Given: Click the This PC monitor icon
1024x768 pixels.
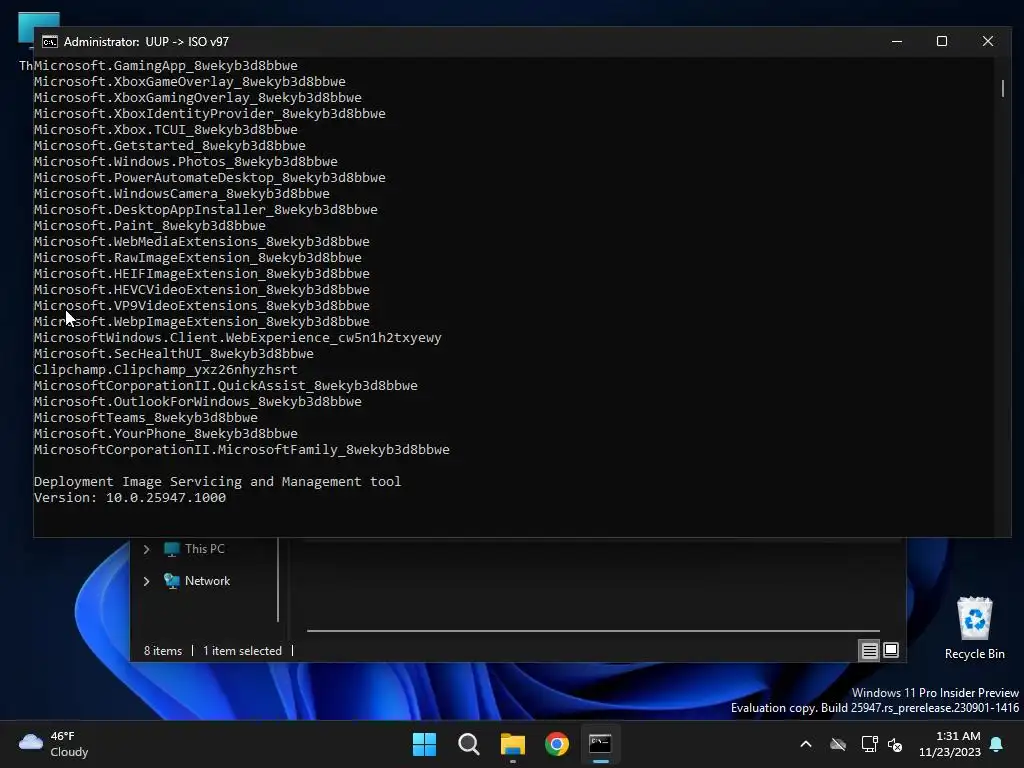Looking at the screenshot, I should point(172,549).
